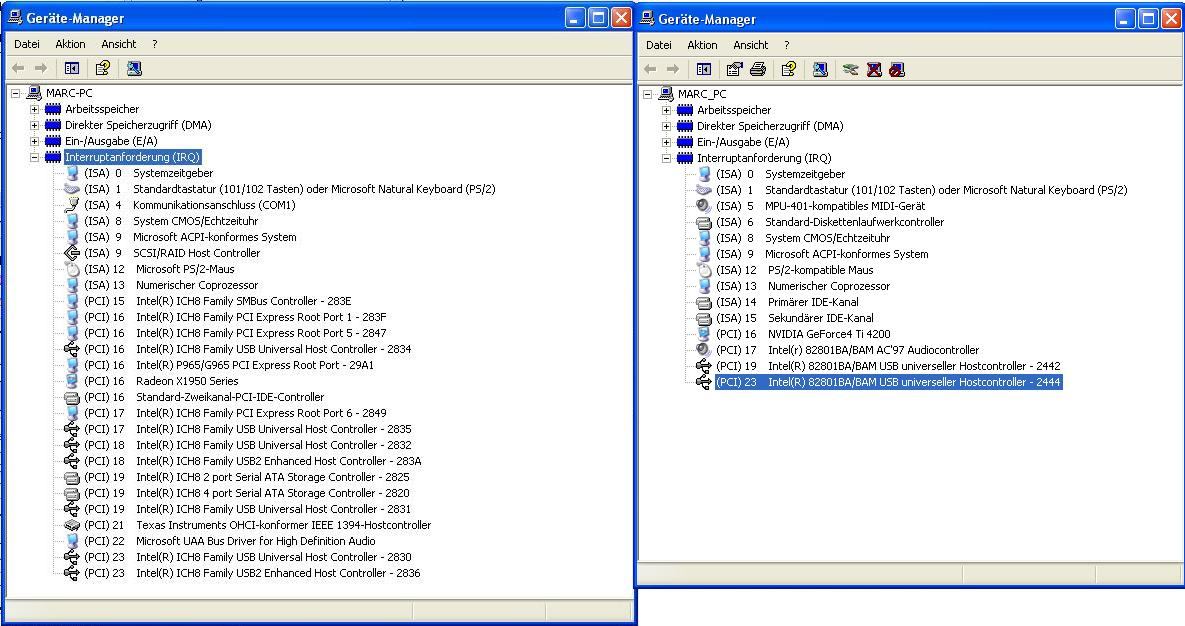This screenshot has width=1185, height=626.
Task: Expand Arbeitsspeicher in the left window
Action: point(34,110)
